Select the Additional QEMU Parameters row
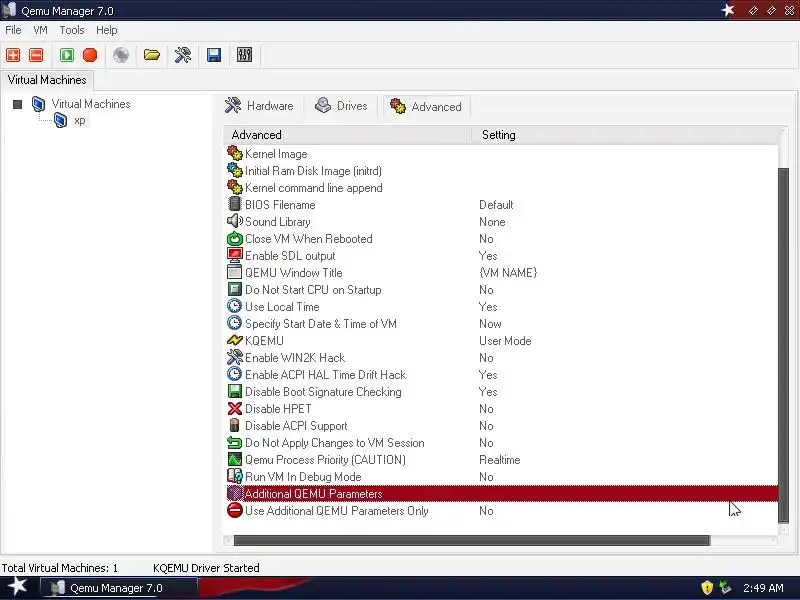The height and width of the screenshot is (600, 800). (x=502, y=493)
